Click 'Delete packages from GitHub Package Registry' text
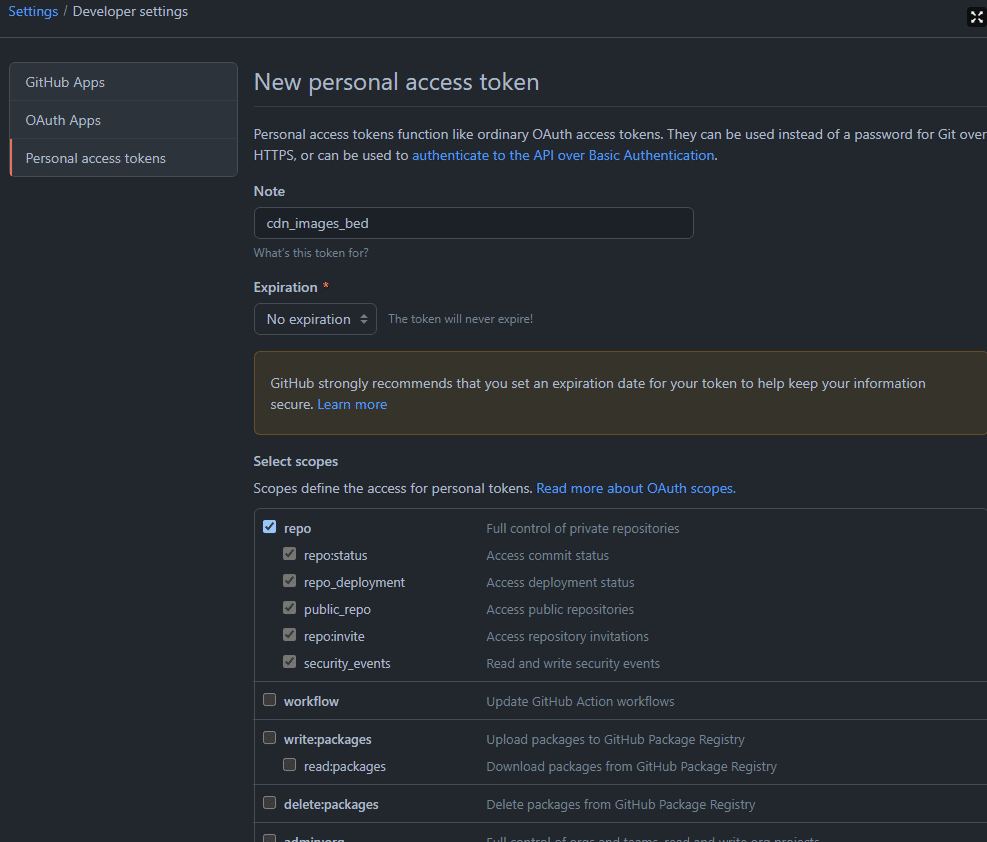987x842 pixels. pyautogui.click(x=621, y=804)
